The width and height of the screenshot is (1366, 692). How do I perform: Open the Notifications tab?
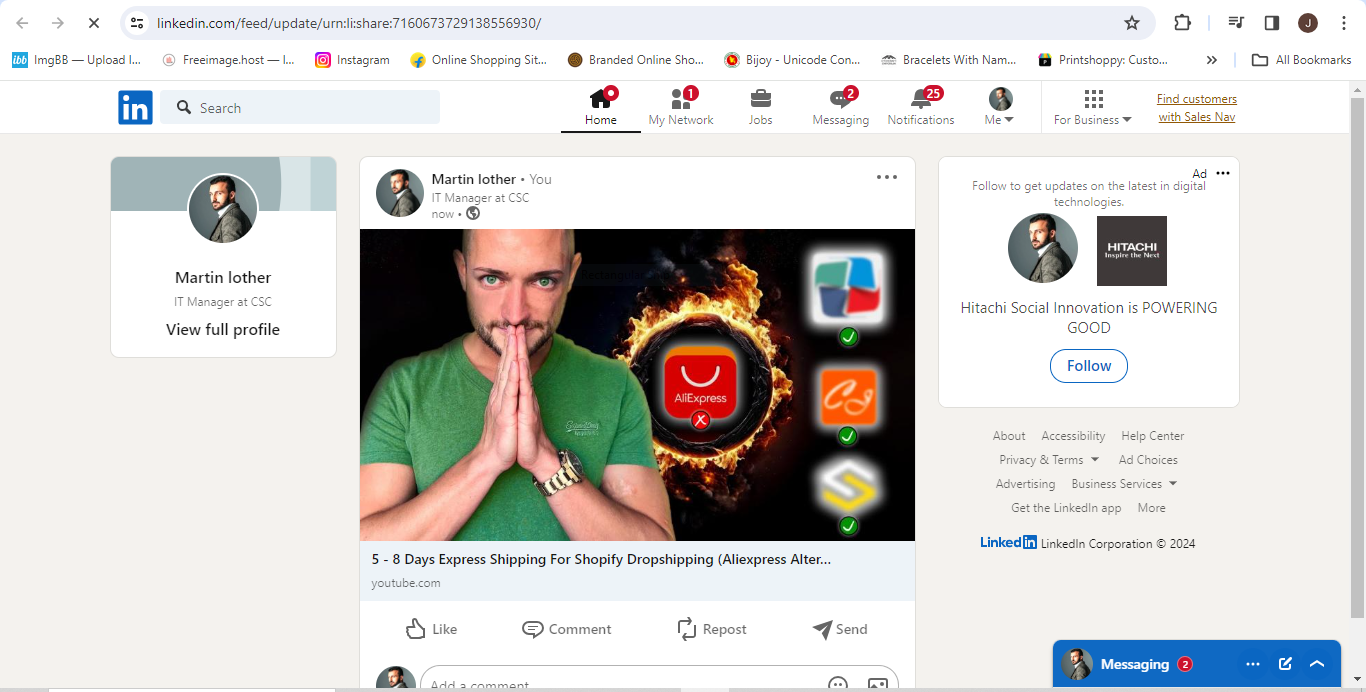click(x=921, y=107)
